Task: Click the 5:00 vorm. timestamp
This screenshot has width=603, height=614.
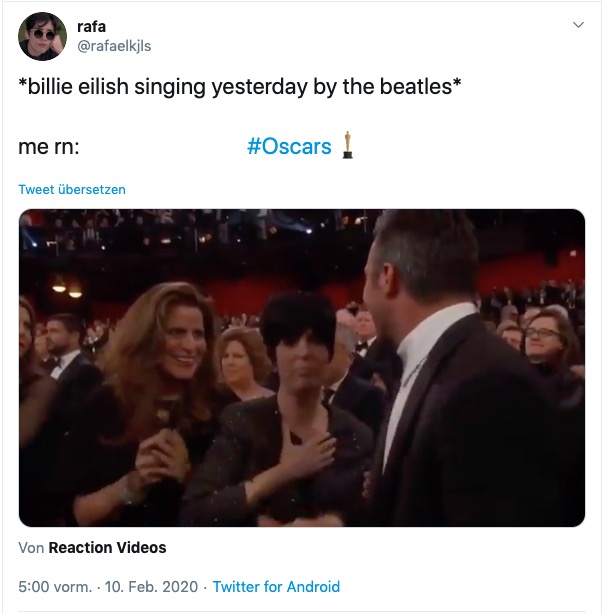Action: 55,587
